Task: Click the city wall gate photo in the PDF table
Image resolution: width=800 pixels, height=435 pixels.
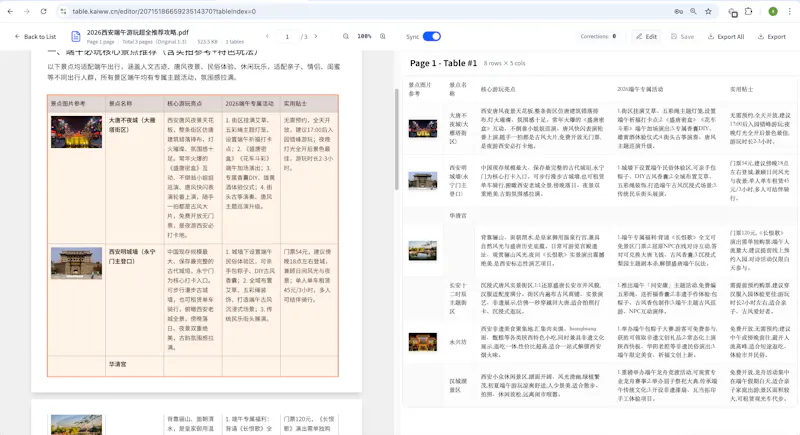Action: pyautogui.click(x=77, y=264)
